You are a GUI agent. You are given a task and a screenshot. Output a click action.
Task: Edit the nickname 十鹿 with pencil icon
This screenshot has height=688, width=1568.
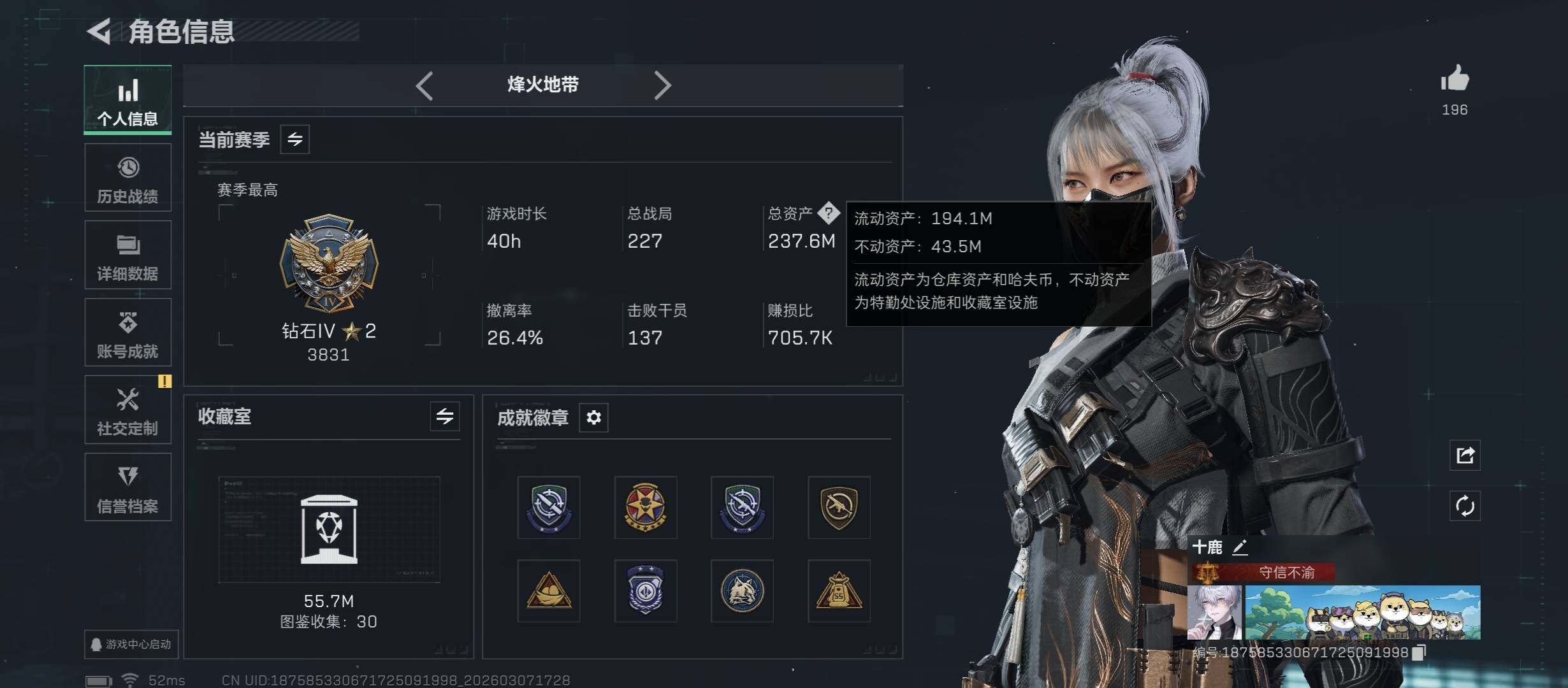click(x=1240, y=547)
